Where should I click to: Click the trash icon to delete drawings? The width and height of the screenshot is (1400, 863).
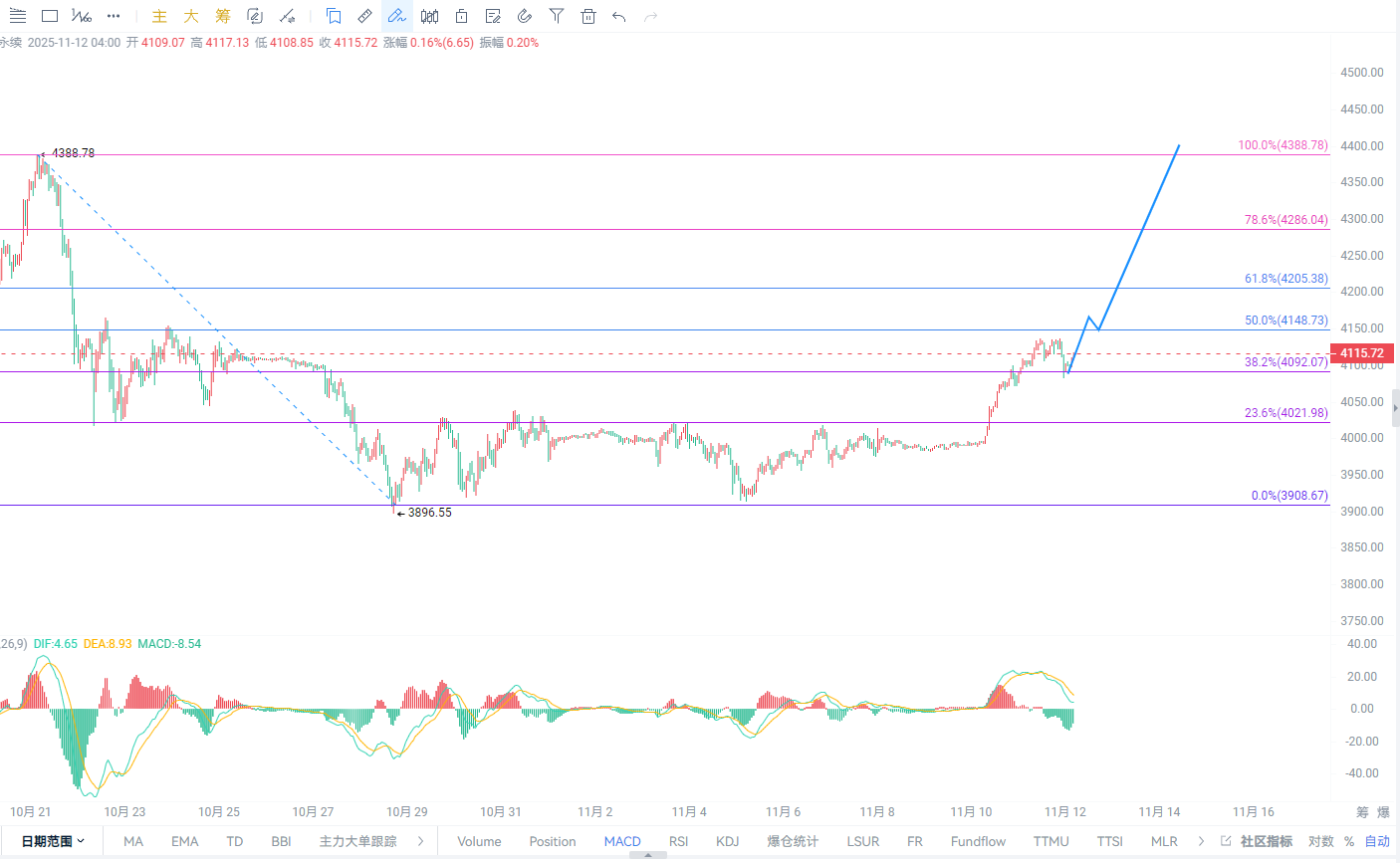[588, 16]
